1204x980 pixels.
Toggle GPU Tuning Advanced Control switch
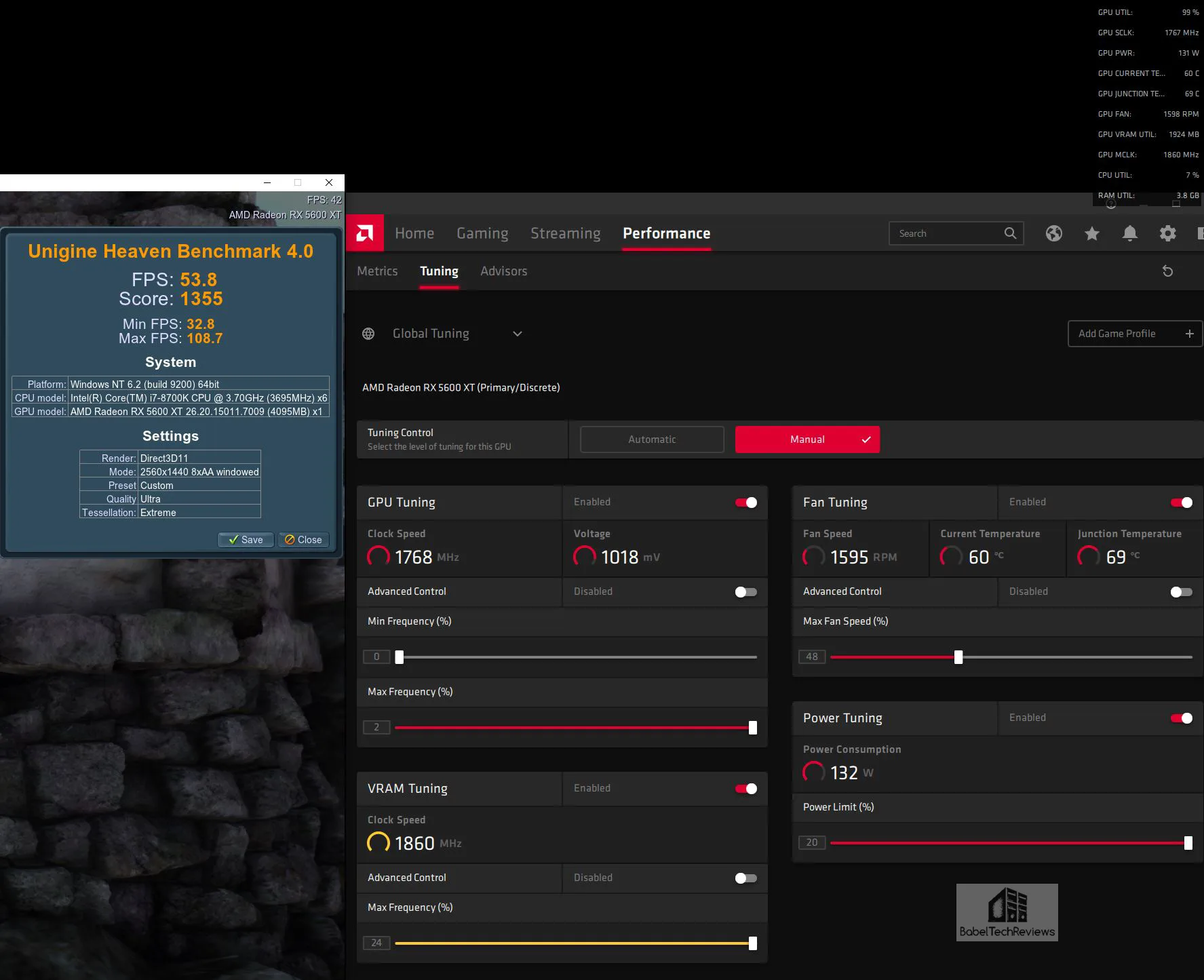(746, 592)
